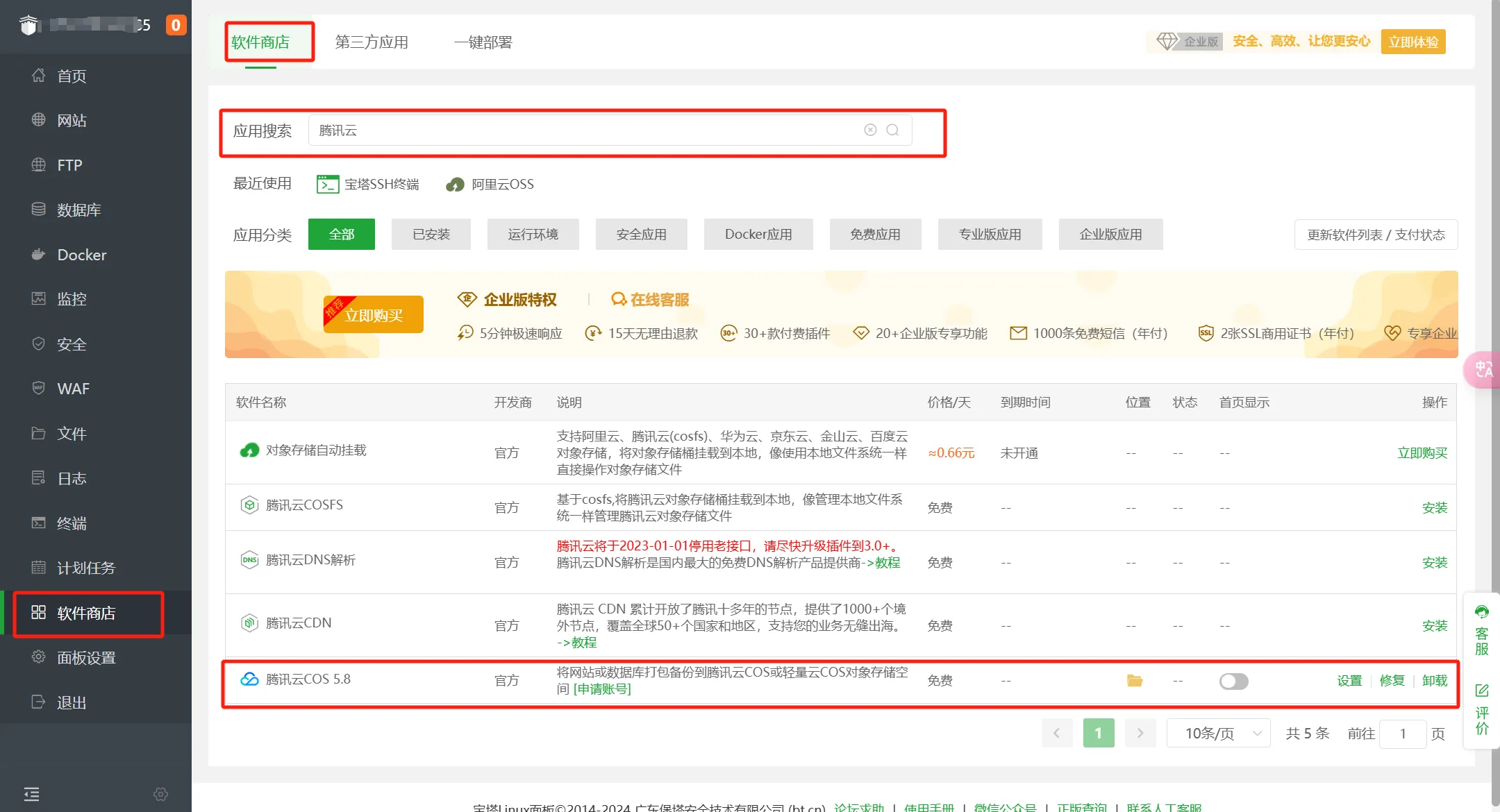Click the folder icon beside 文件

[x=39, y=433]
